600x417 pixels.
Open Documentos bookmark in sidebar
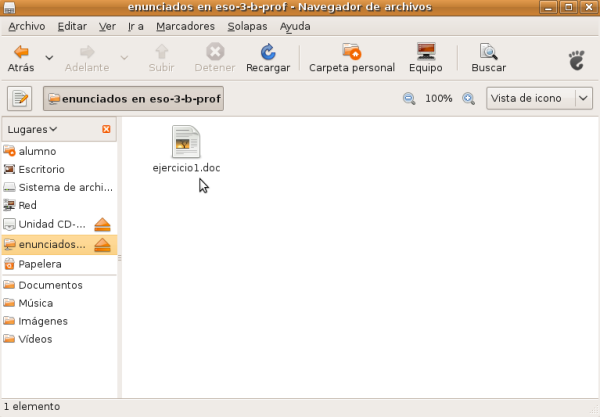point(50,285)
